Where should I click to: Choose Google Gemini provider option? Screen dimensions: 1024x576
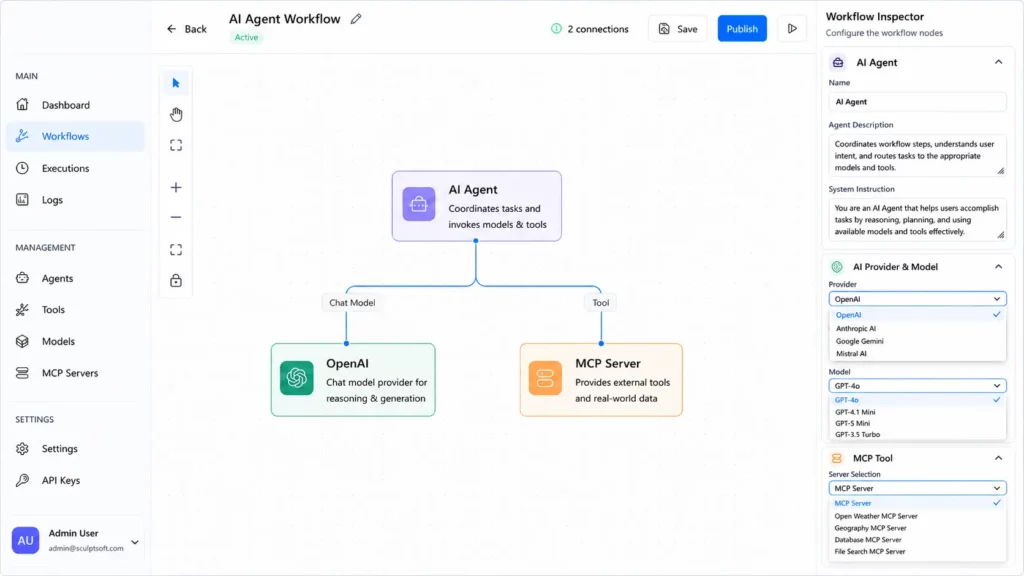[918, 341]
